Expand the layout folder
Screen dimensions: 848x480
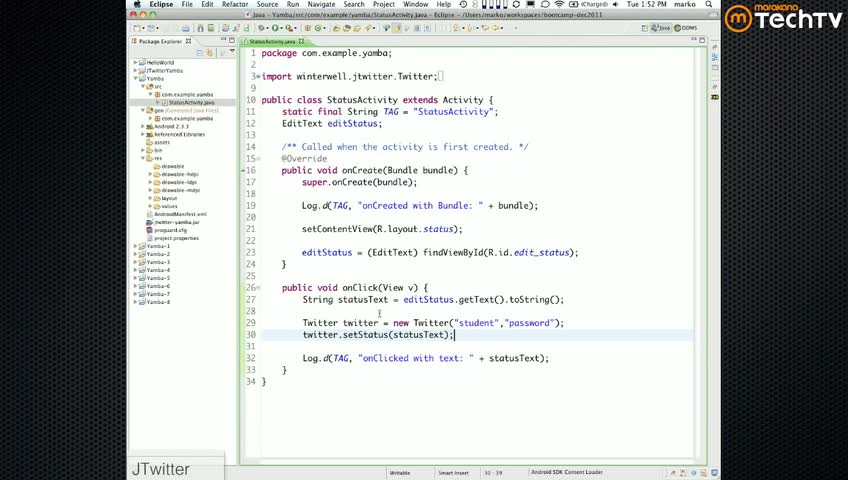(150, 198)
